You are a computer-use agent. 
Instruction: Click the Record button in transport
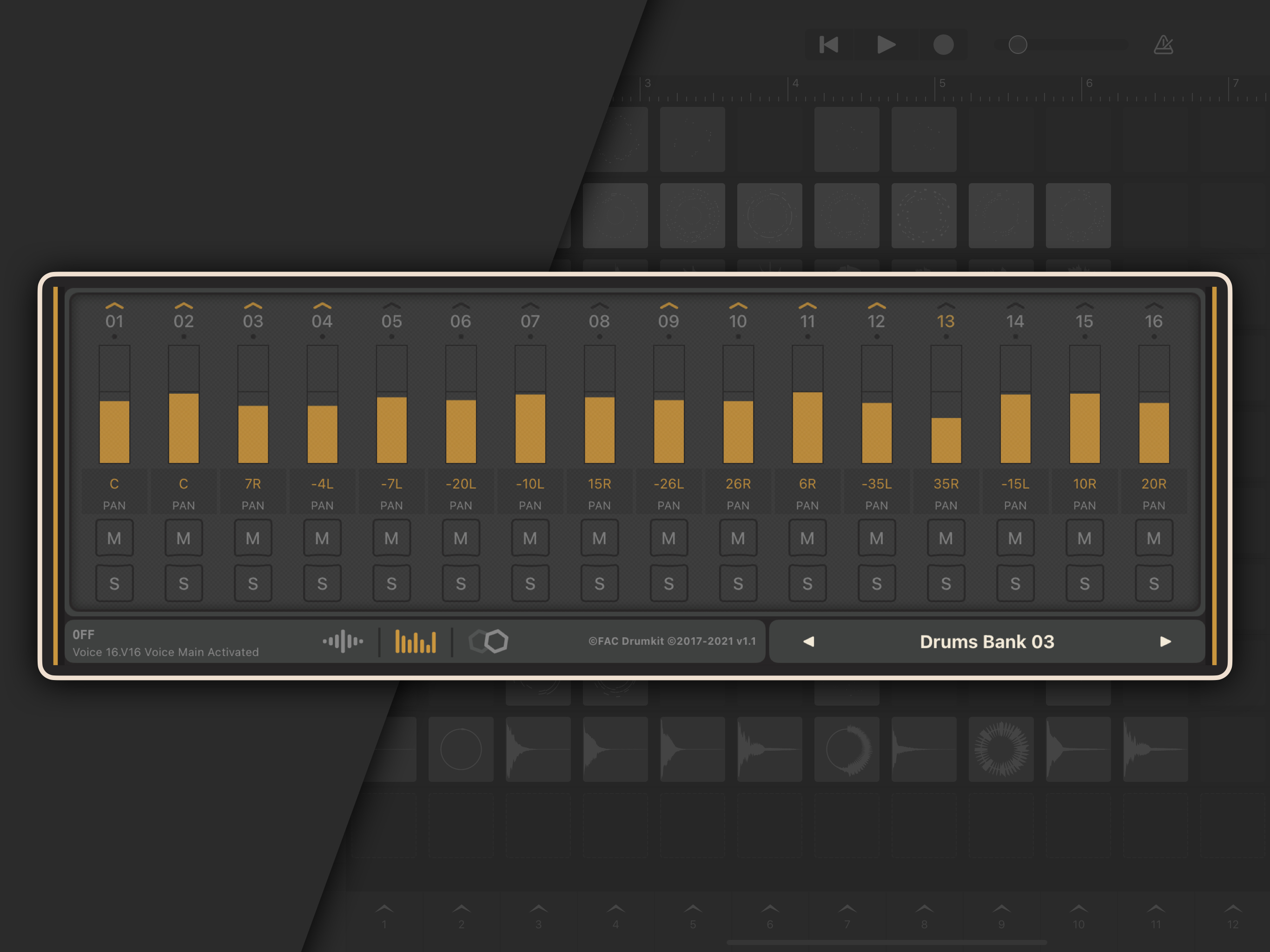[943, 45]
